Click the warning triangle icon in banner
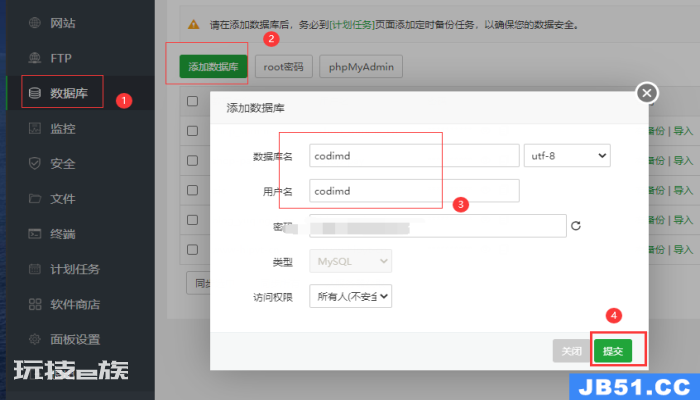 193,25
